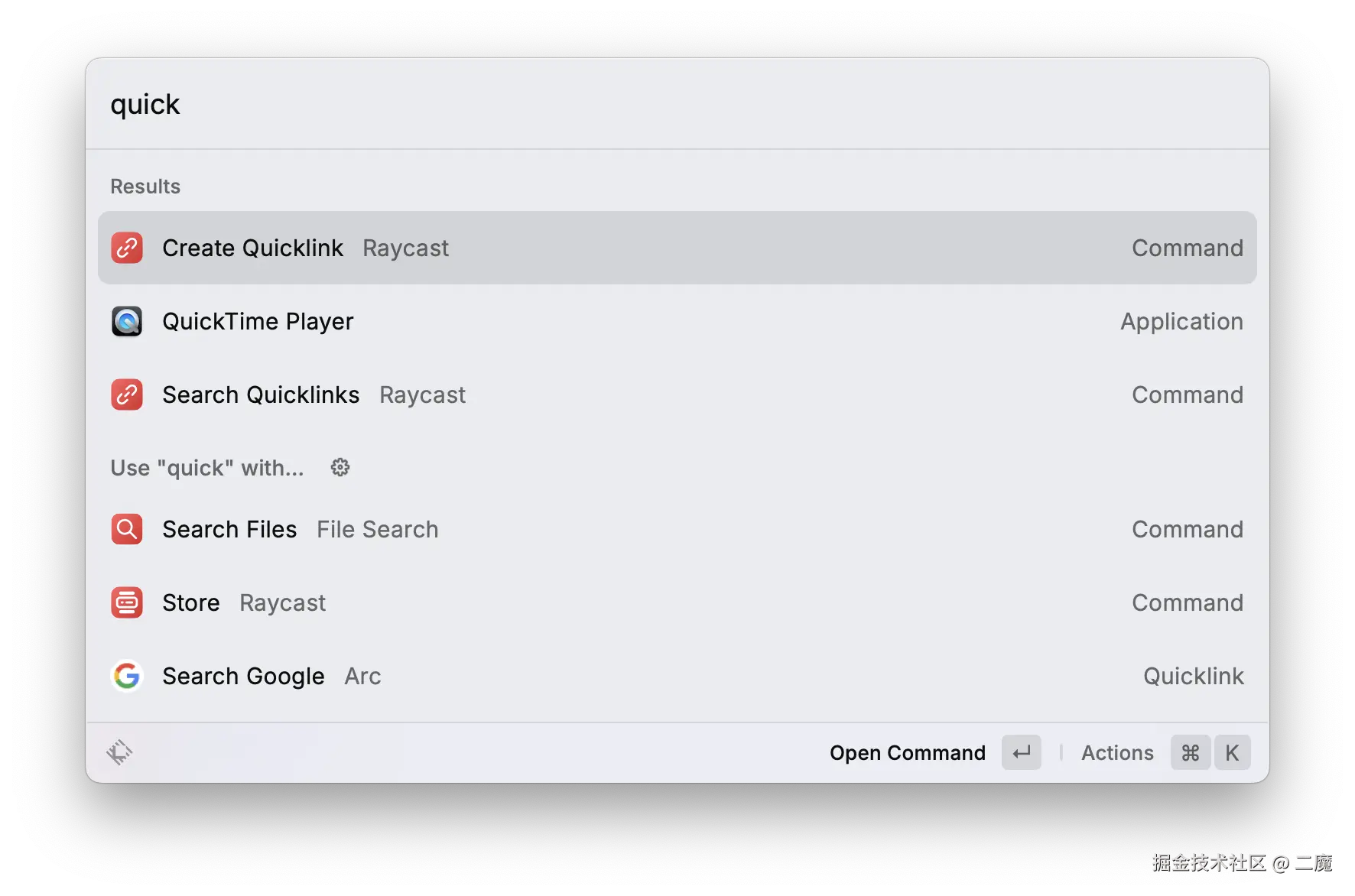Open the Raycast Store entry
The image size is (1355, 896).
click(190, 602)
